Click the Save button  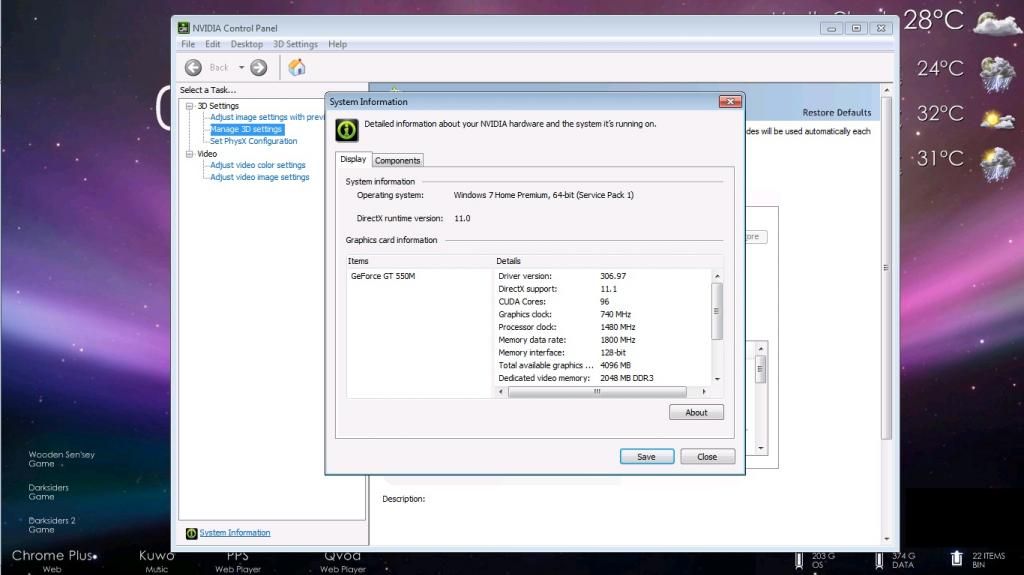tap(646, 456)
